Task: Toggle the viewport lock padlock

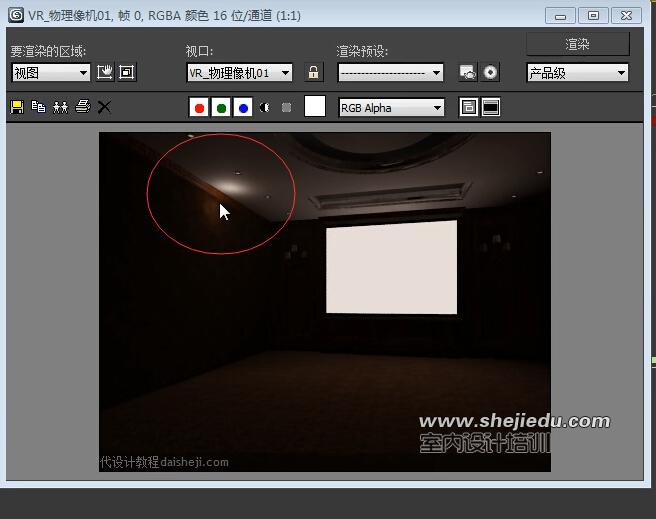Action: (x=314, y=72)
